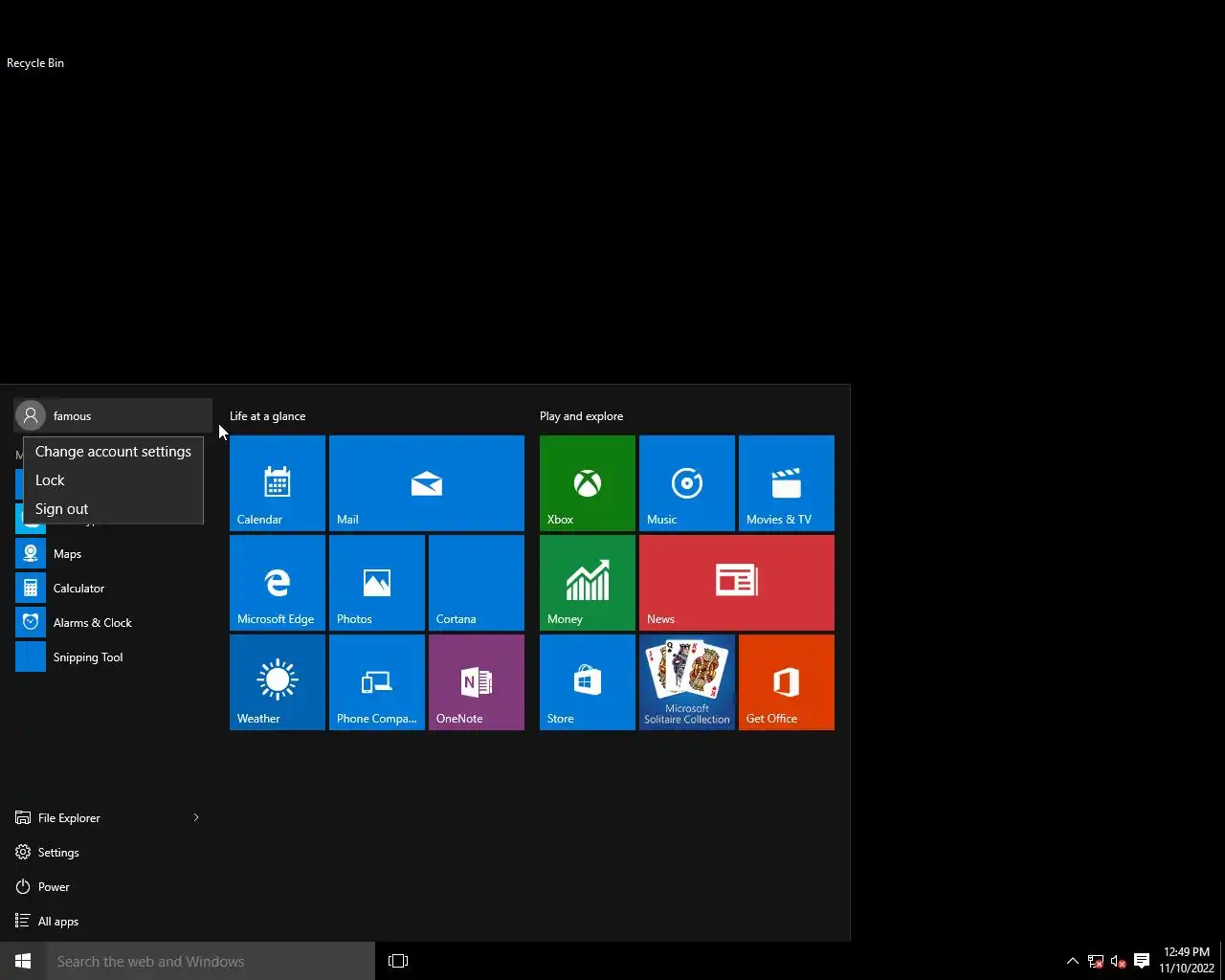This screenshot has width=1225, height=980.
Task: Open Alarms & Clock app
Action: click(x=113, y=623)
